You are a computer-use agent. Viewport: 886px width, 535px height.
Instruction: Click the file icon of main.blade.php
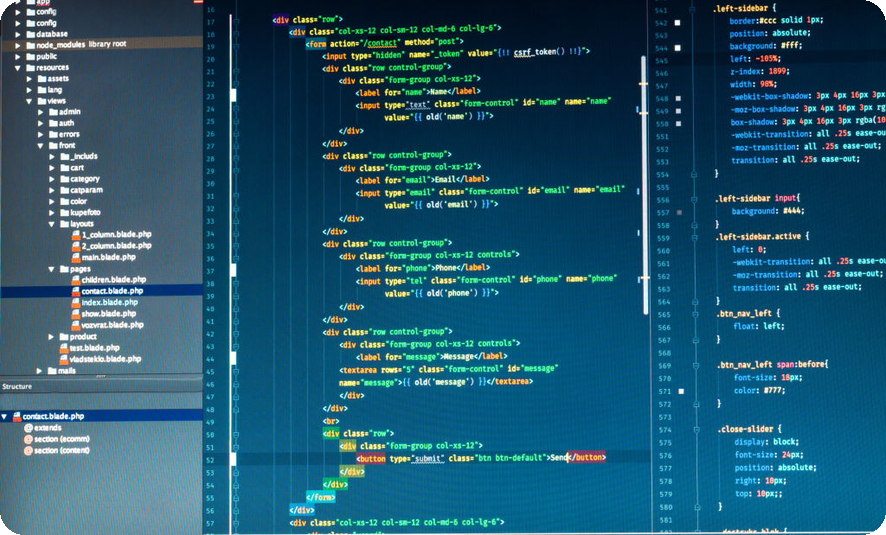coord(76,257)
